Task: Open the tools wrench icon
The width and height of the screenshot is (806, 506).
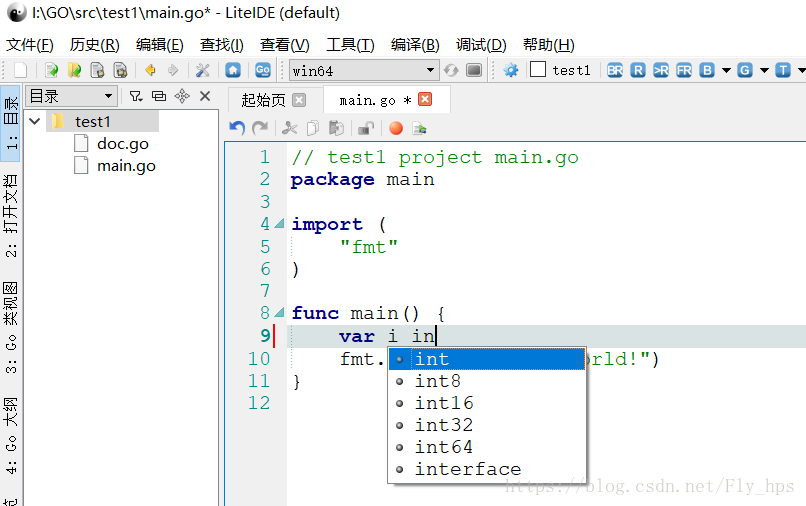Action: [203, 70]
